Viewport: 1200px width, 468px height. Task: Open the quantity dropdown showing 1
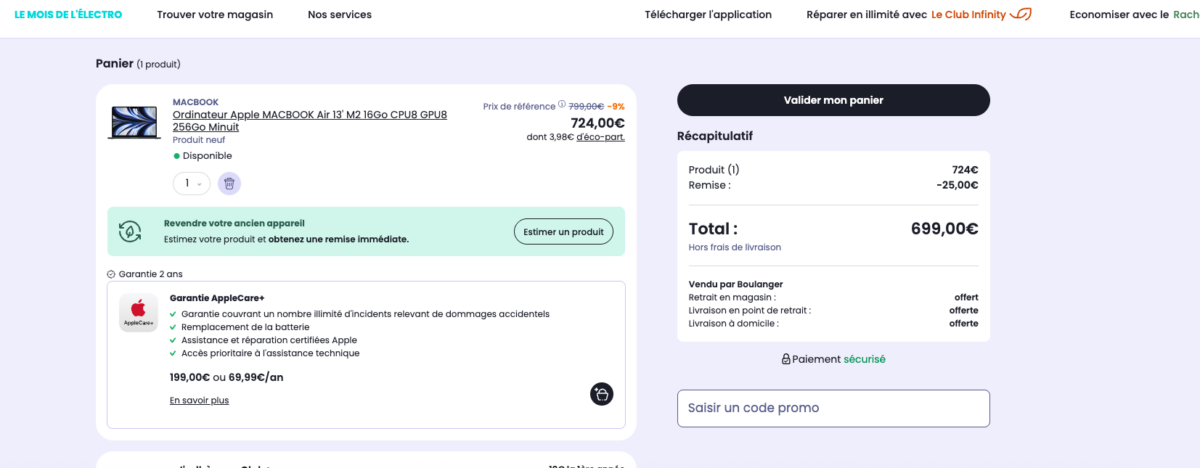[191, 183]
